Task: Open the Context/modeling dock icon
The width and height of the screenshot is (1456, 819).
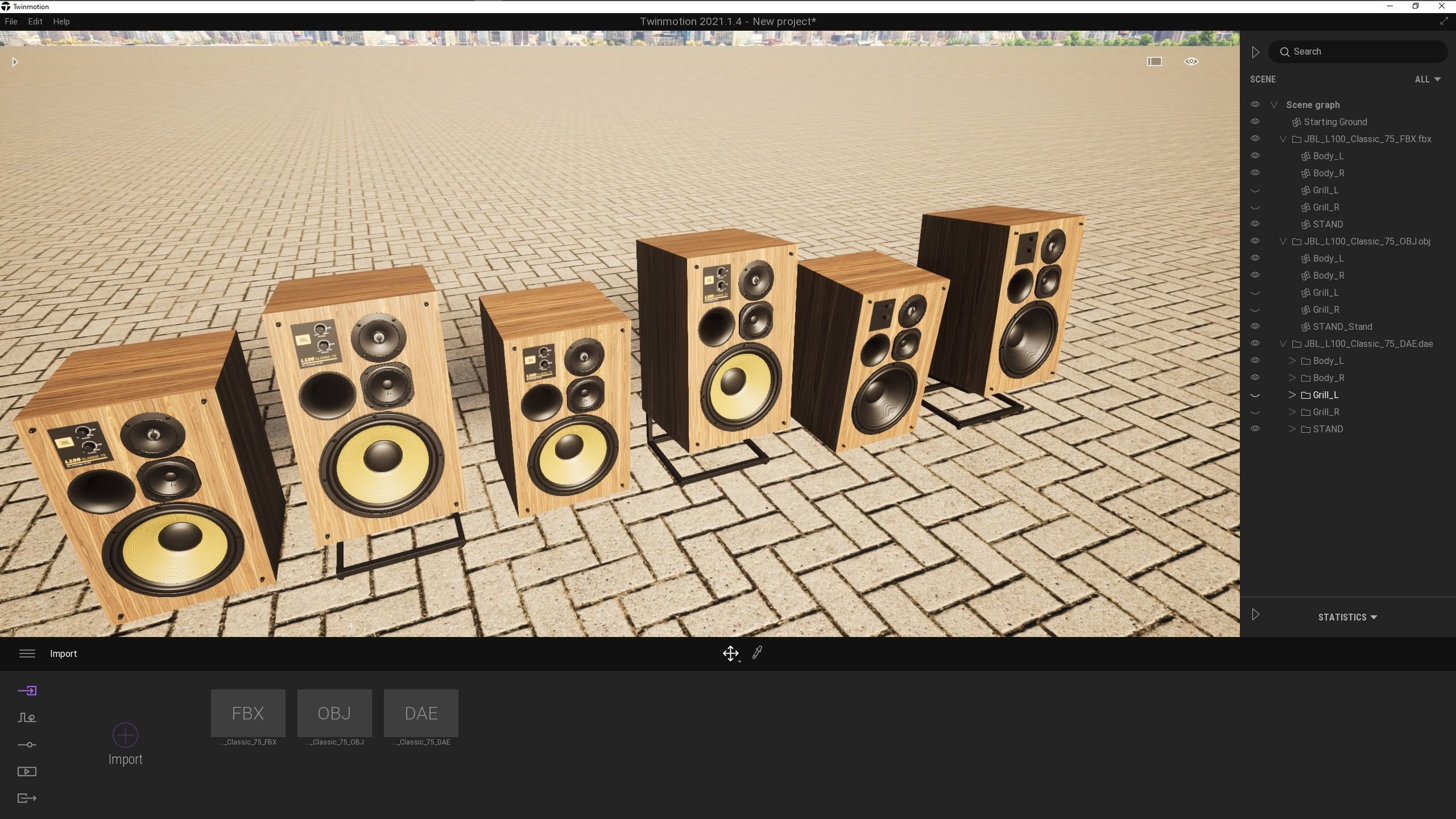Action: 27,718
